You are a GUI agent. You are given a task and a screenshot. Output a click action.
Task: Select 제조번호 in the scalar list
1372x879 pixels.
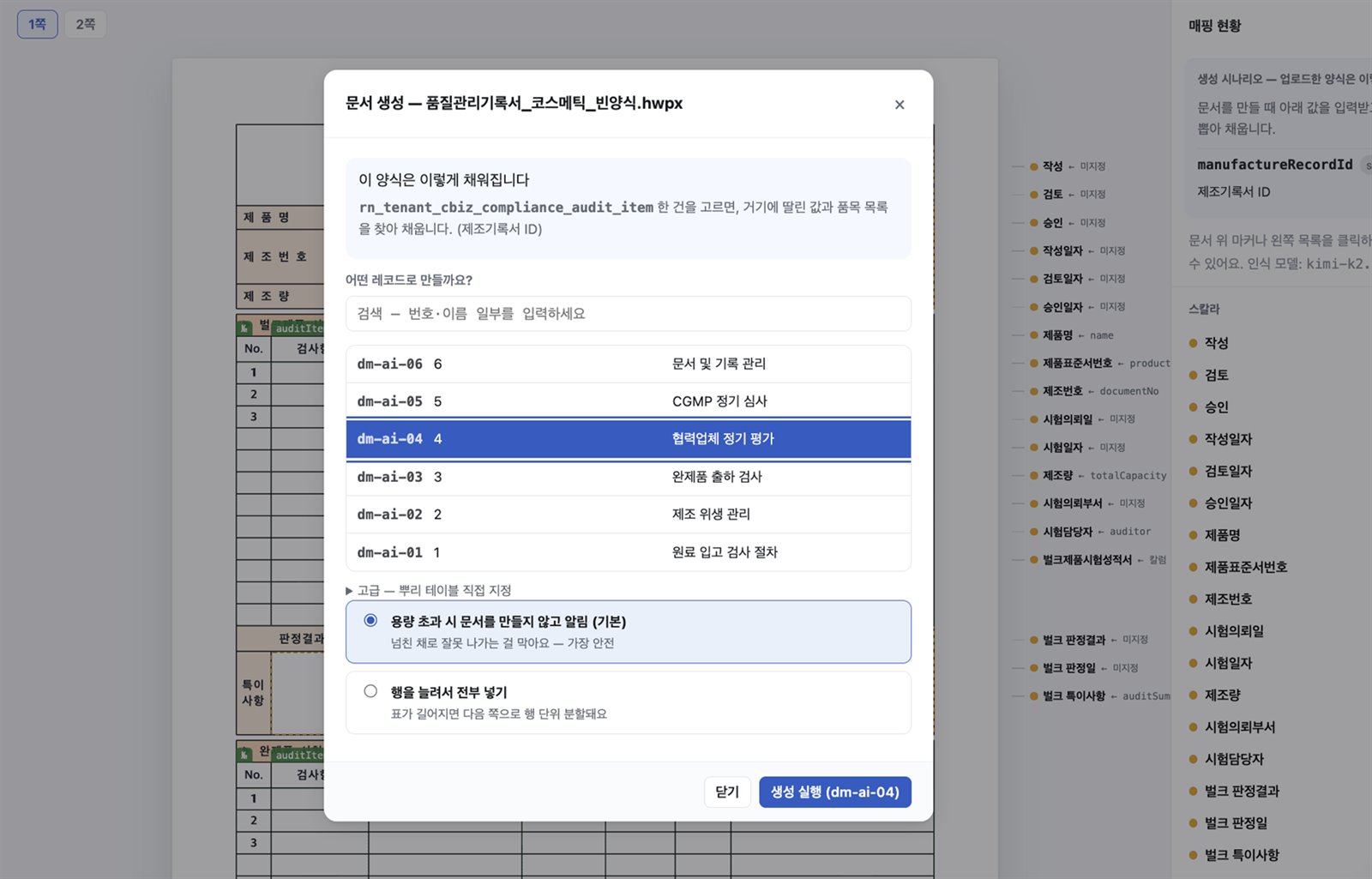[1229, 599]
